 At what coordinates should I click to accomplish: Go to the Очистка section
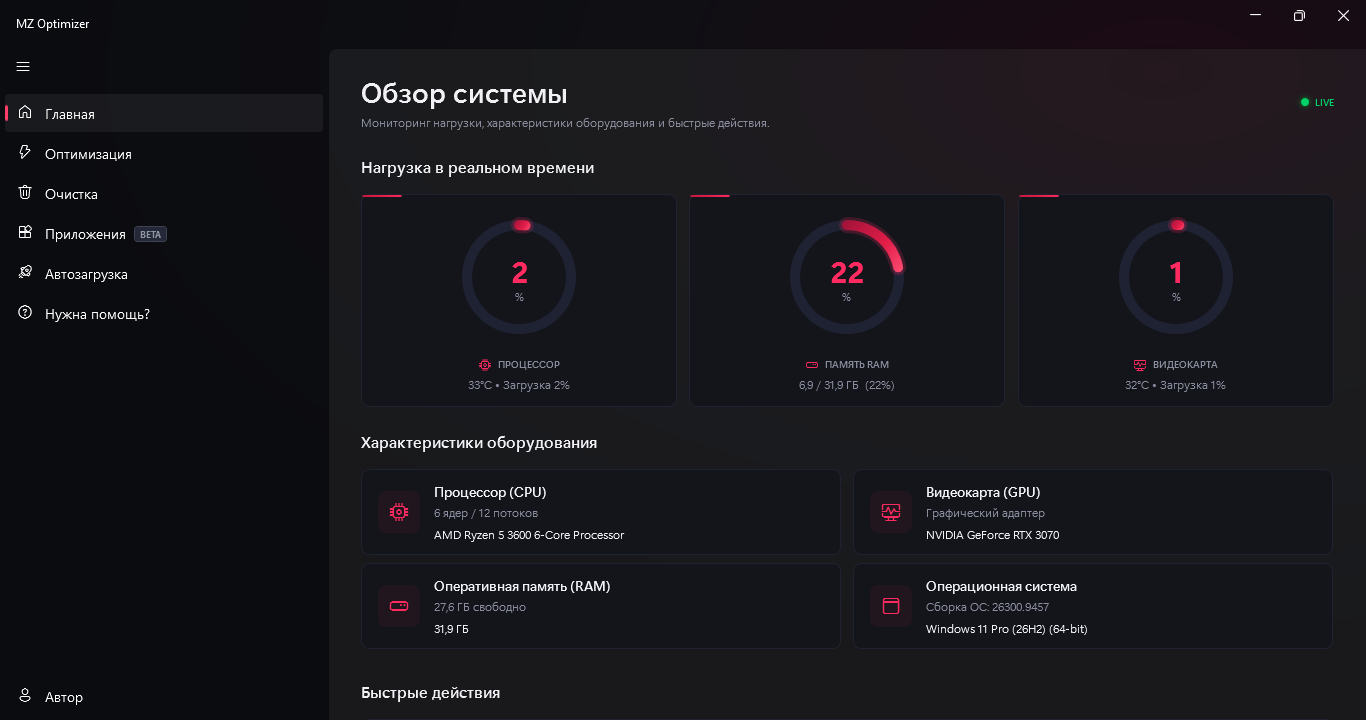[x=164, y=193]
